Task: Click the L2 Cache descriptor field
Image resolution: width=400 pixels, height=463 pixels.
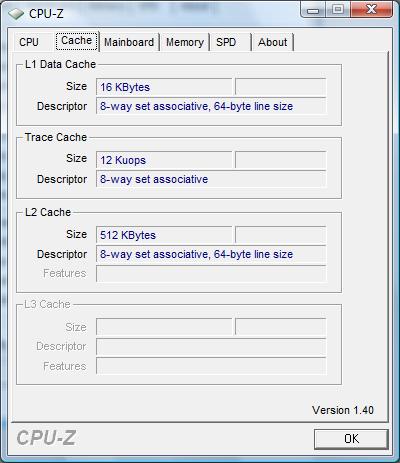Action: click(x=211, y=254)
